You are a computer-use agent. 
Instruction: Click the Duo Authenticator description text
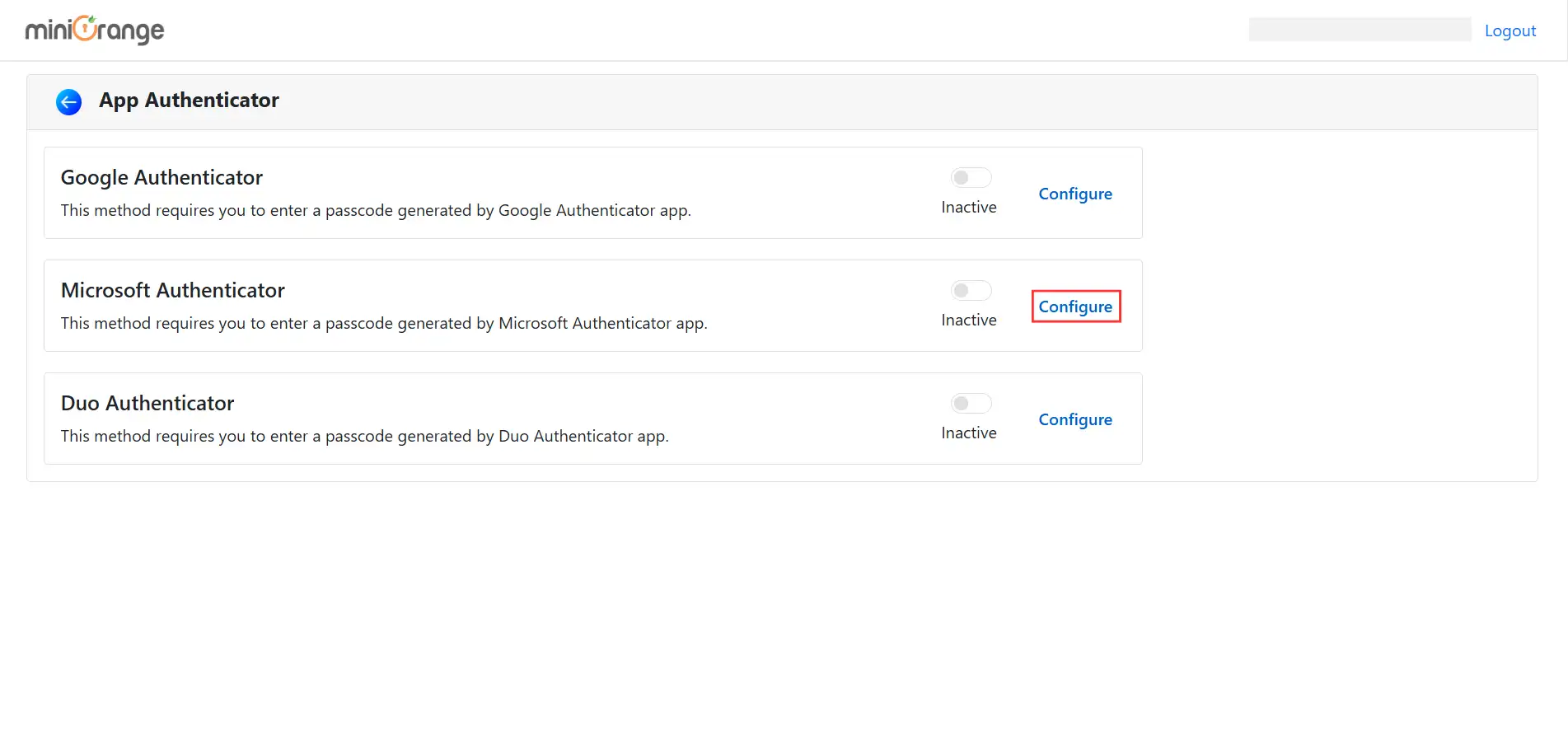coord(365,436)
